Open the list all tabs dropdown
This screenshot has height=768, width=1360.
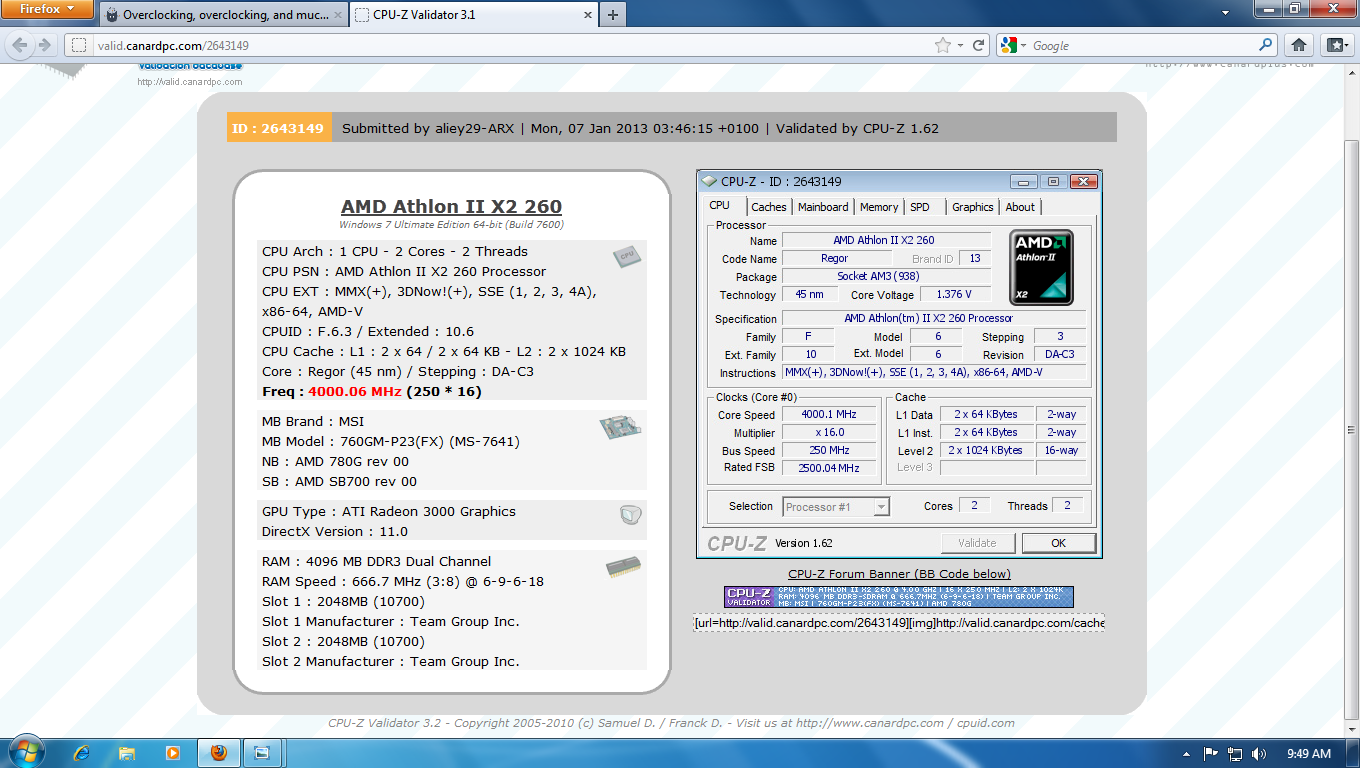tap(1225, 14)
